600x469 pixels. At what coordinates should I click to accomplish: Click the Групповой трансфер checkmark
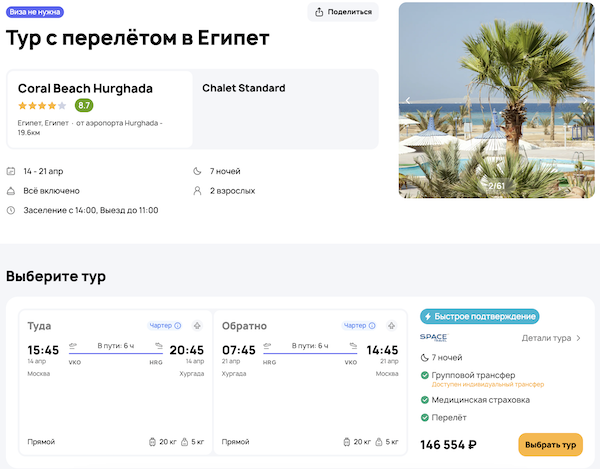coord(425,375)
